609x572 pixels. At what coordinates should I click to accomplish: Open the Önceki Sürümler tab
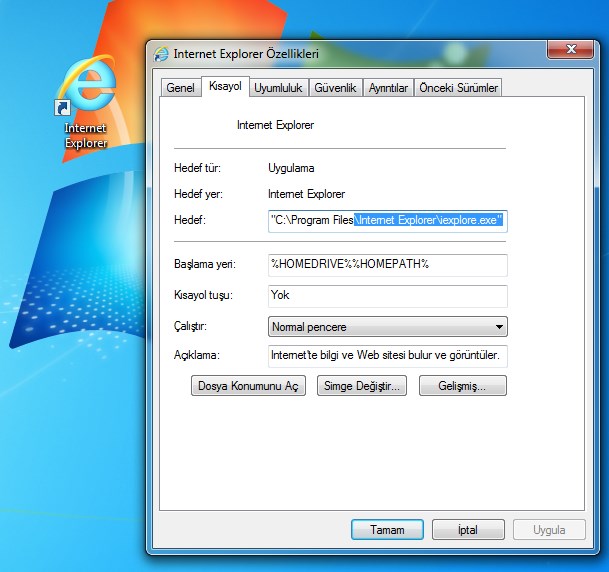point(458,88)
